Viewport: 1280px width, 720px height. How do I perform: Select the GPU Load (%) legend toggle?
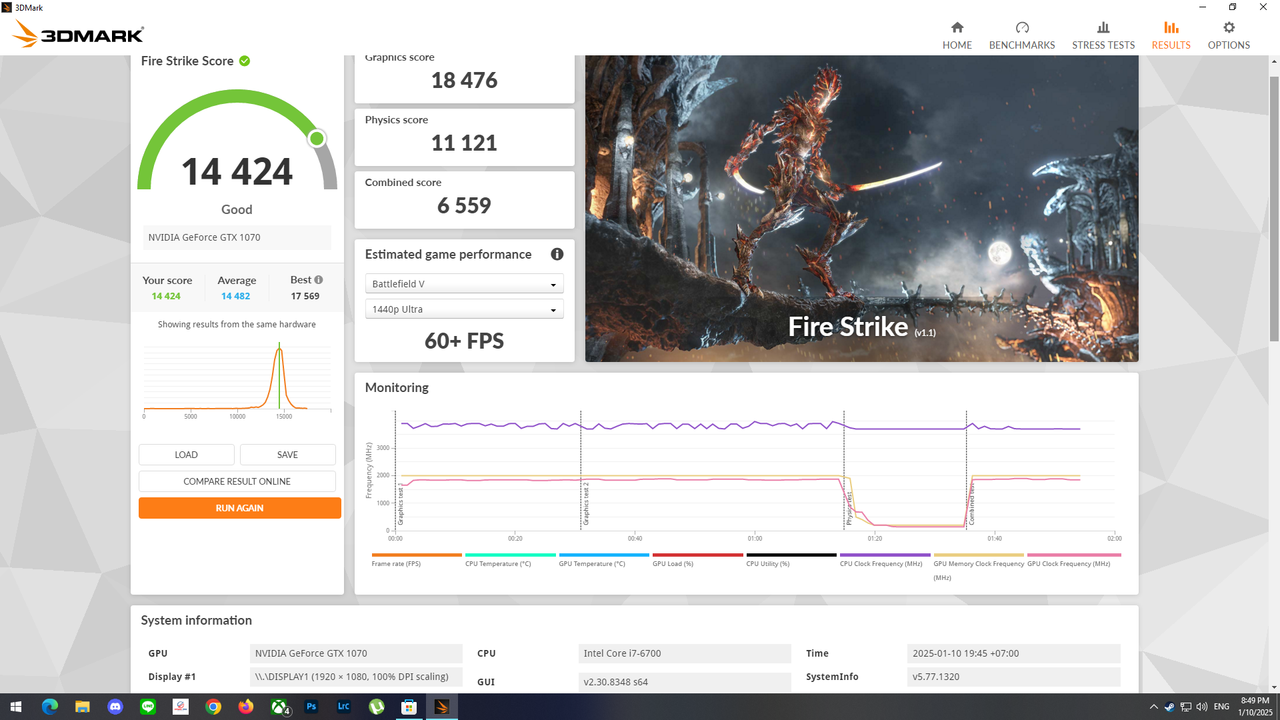click(696, 558)
